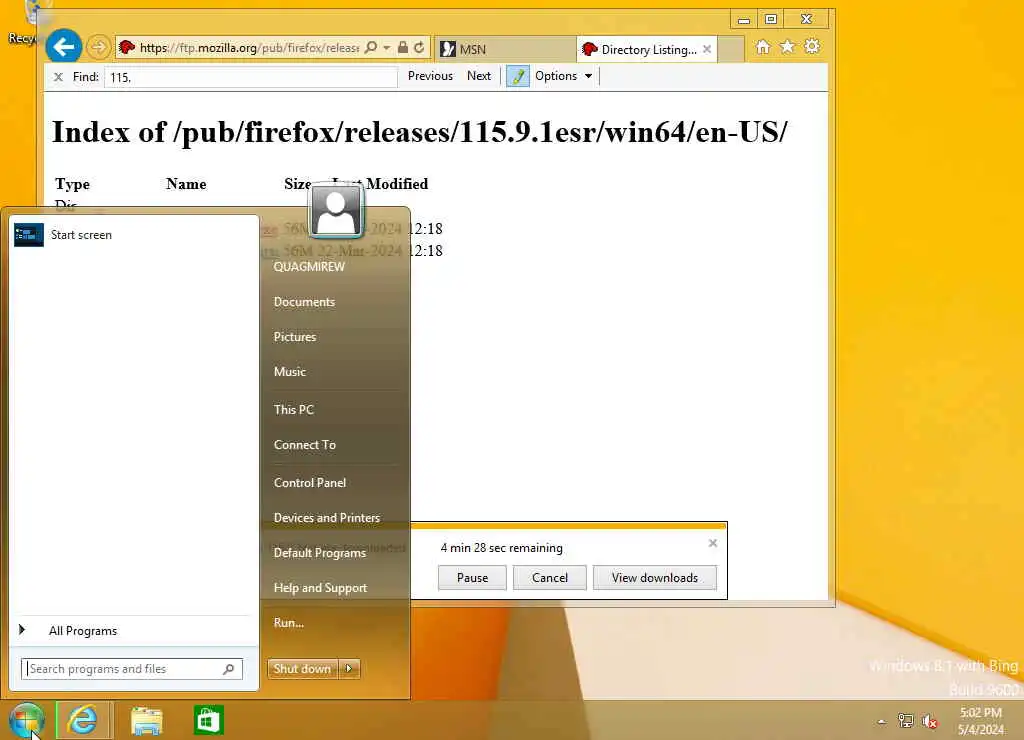Toggle the highlight all matches icon
The image size is (1024, 740).
tap(518, 76)
